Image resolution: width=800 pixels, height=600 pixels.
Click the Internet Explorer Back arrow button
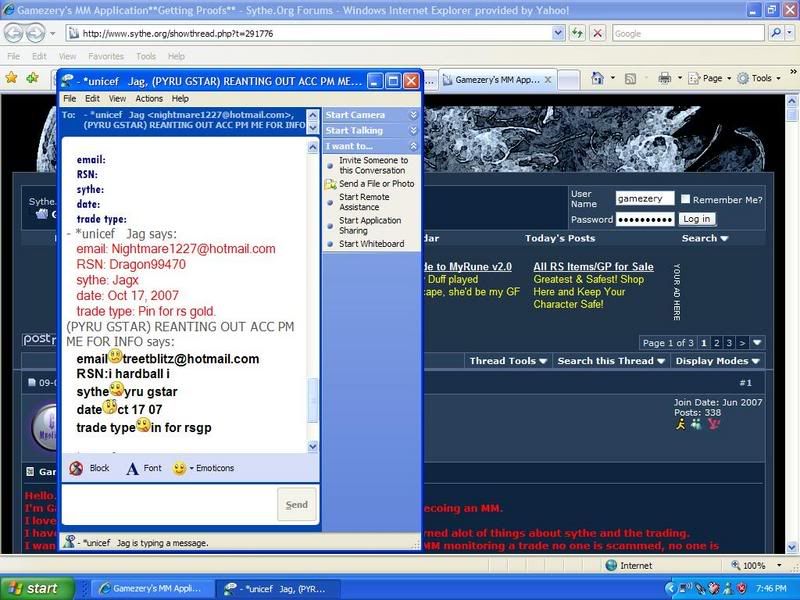pos(14,34)
